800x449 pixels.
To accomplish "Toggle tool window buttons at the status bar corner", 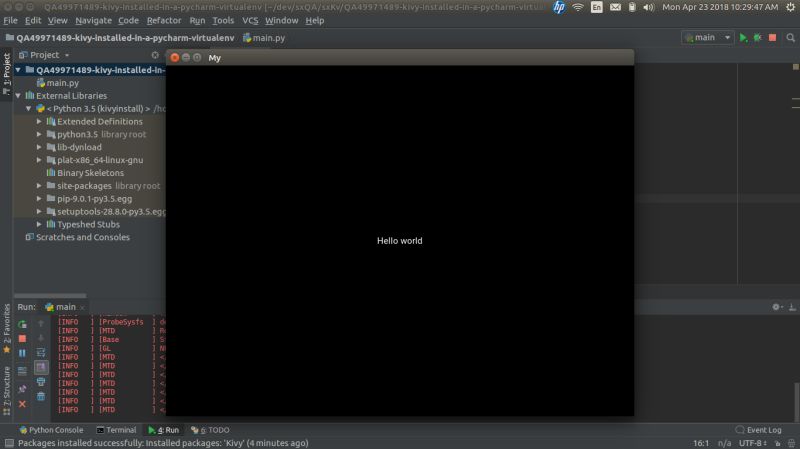I will click(x=9, y=443).
